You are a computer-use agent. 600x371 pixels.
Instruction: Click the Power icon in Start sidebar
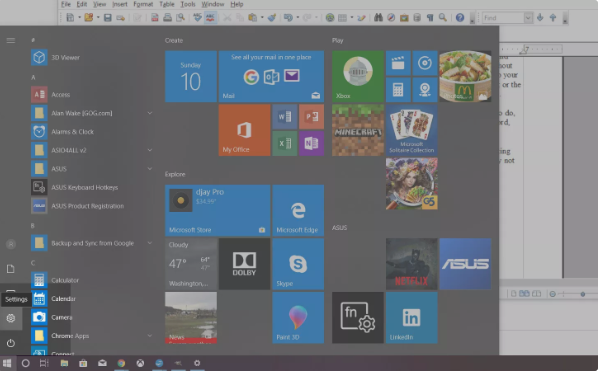tap(11, 343)
